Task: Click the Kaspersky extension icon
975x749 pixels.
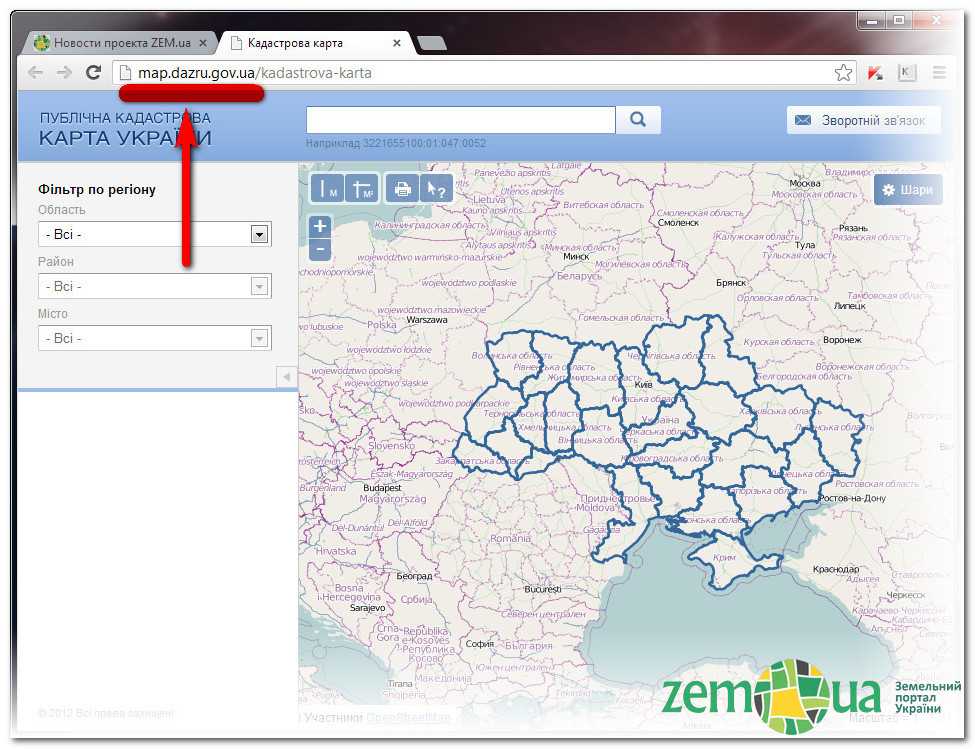Action: pos(875,72)
